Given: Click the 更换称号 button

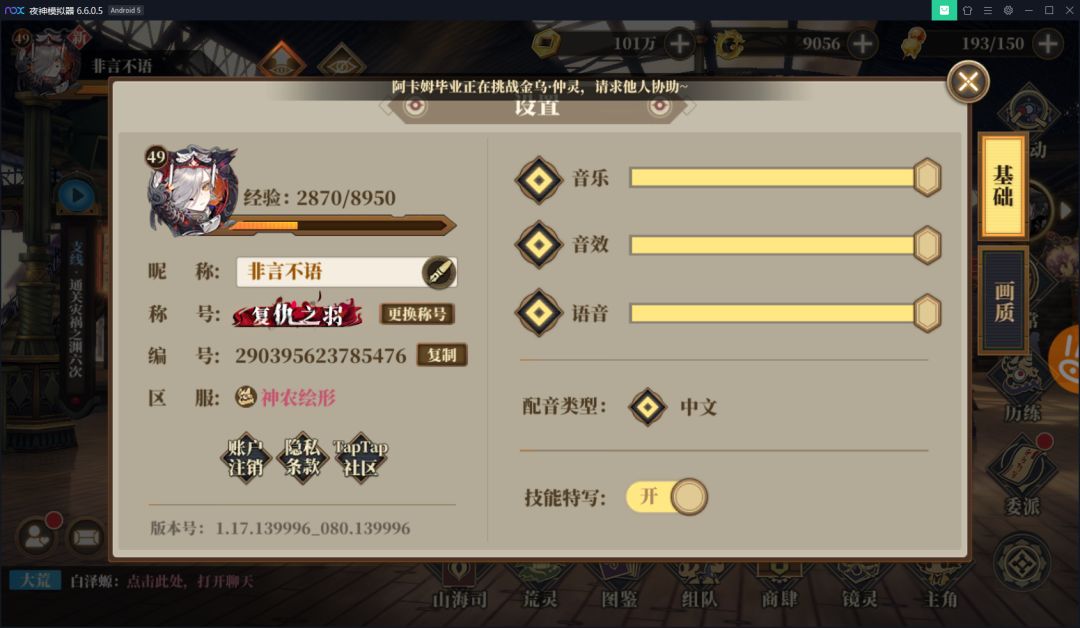Looking at the screenshot, I should point(417,314).
